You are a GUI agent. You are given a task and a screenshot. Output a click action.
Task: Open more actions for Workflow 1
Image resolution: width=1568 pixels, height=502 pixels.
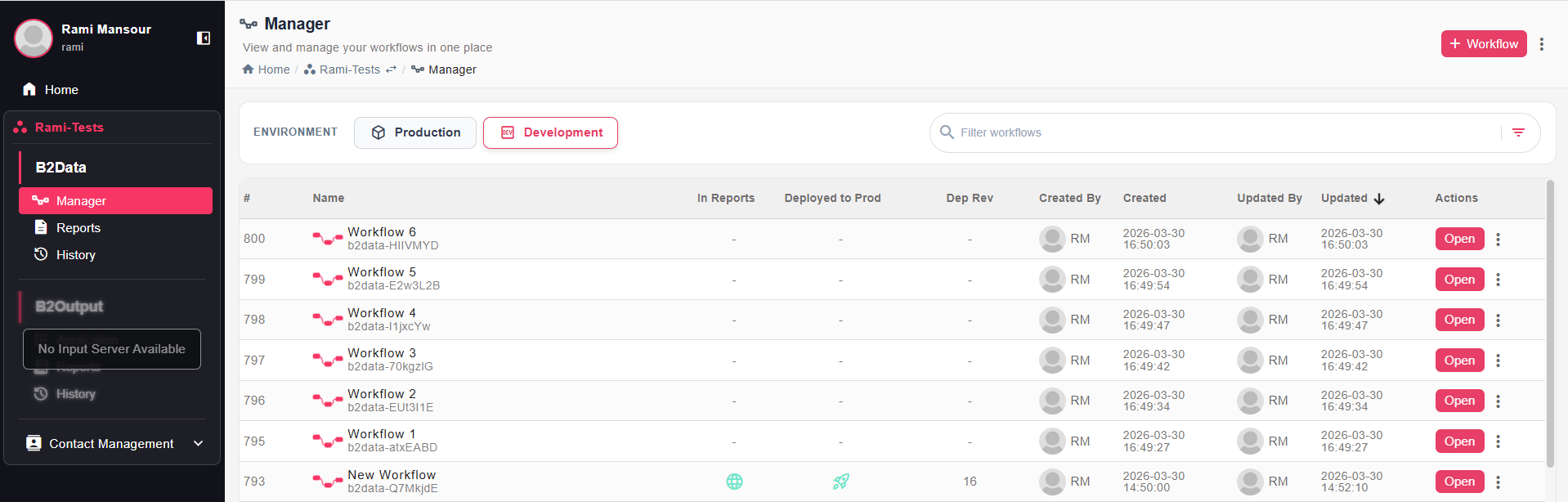(x=1498, y=441)
